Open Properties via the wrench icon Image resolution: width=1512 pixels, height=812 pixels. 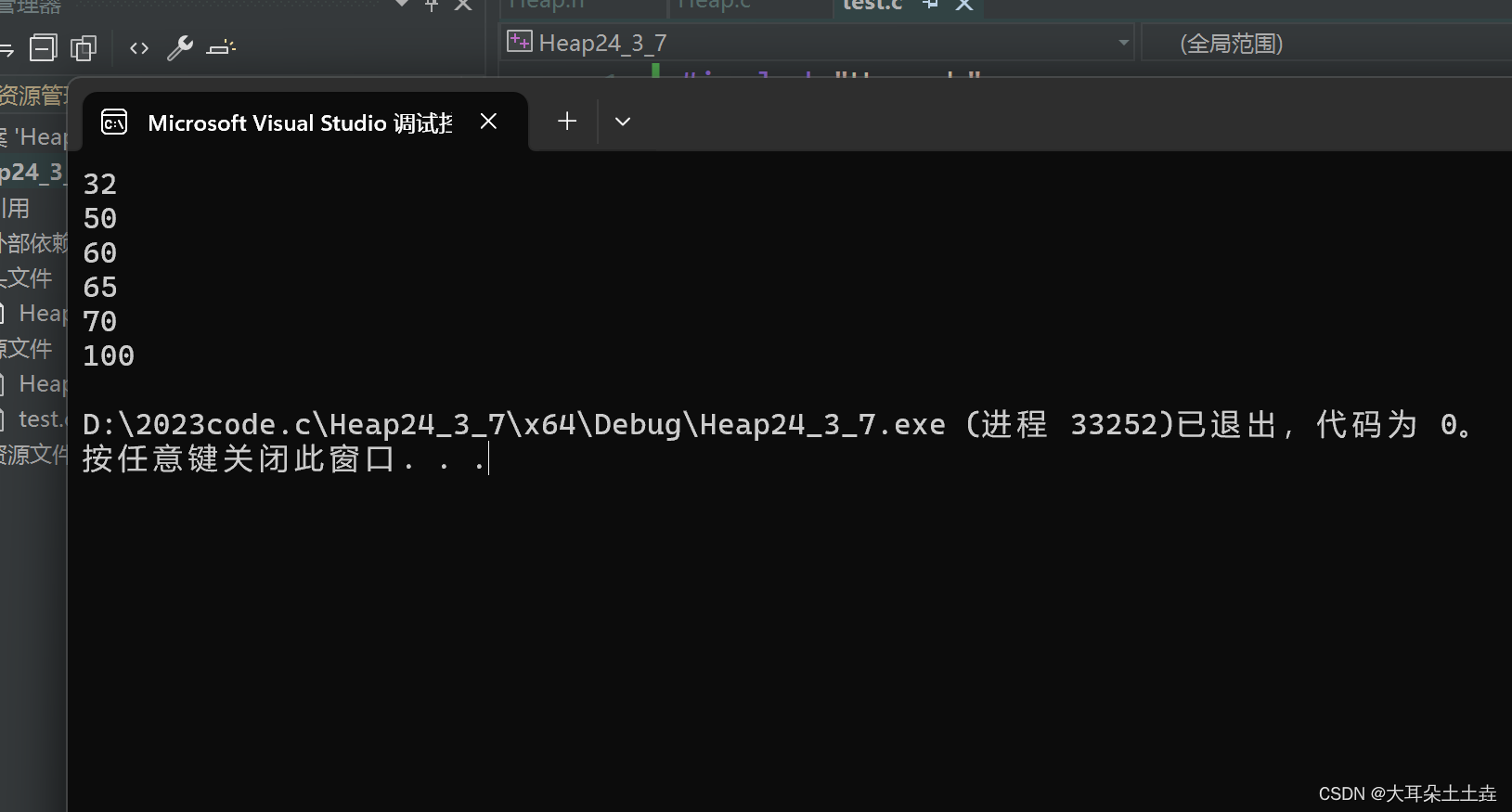180,47
